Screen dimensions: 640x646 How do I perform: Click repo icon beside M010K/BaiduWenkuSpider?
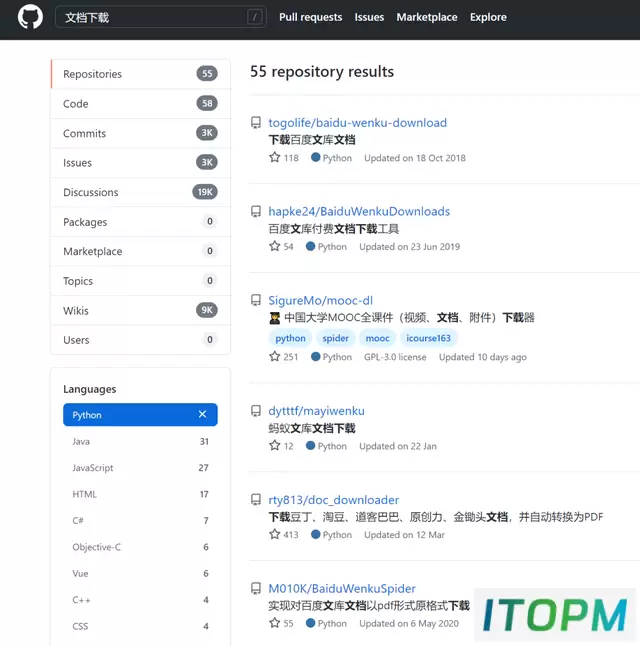[x=256, y=589]
